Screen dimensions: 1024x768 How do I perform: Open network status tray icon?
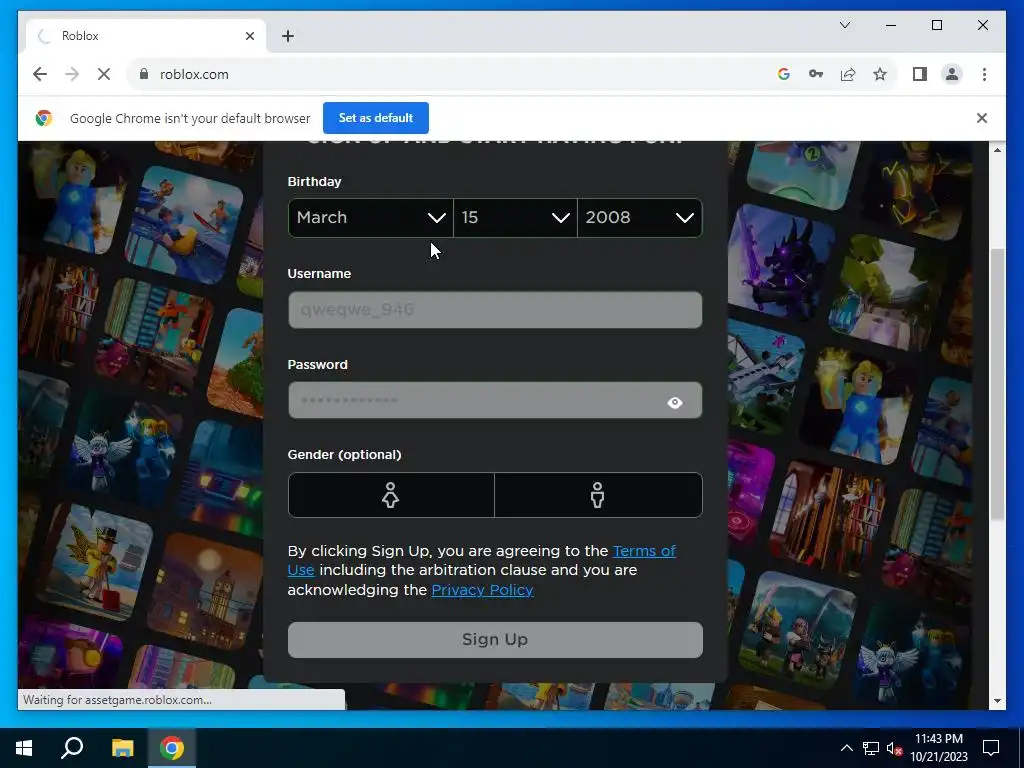(871, 748)
